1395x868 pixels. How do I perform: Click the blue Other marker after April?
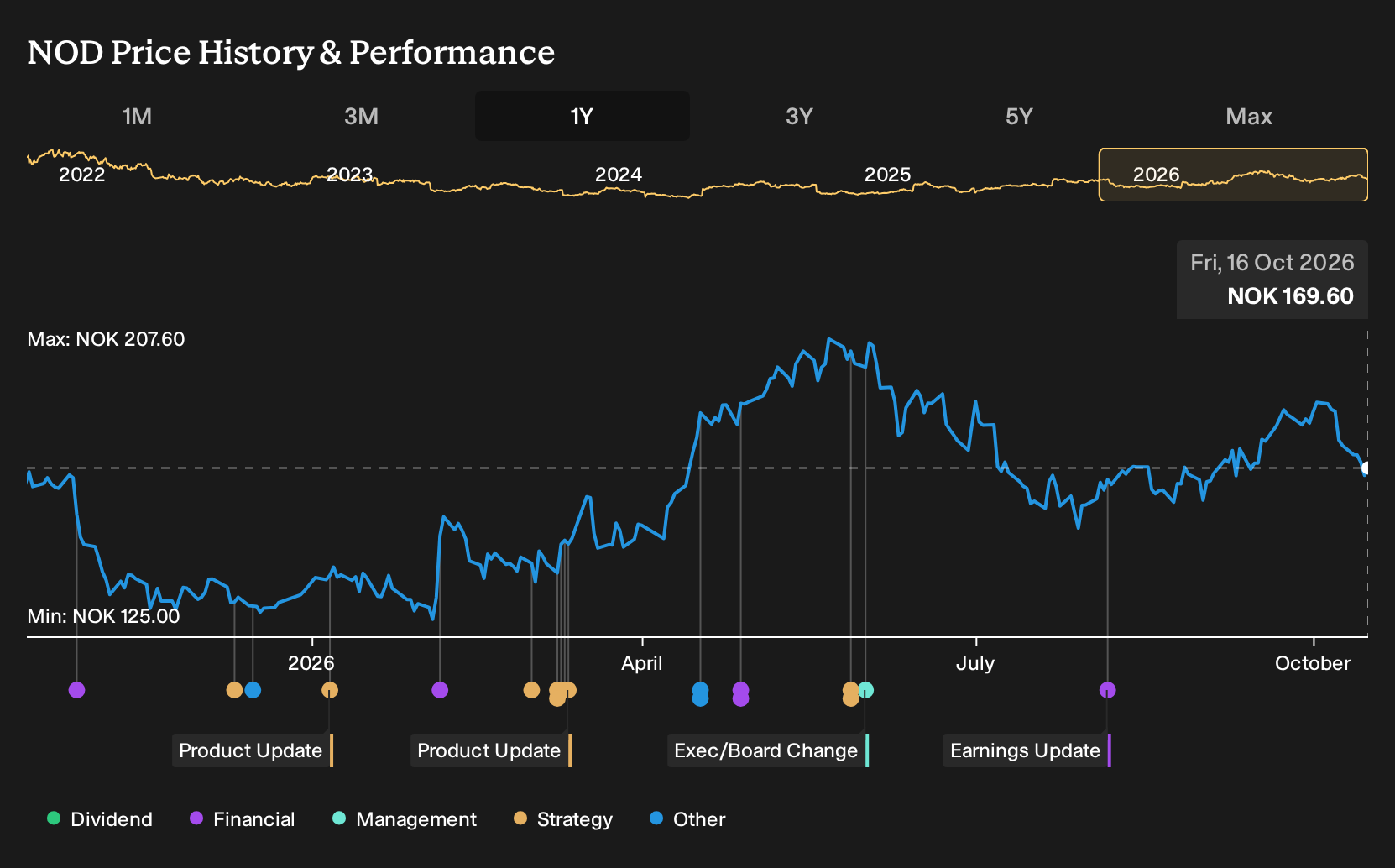(x=700, y=694)
